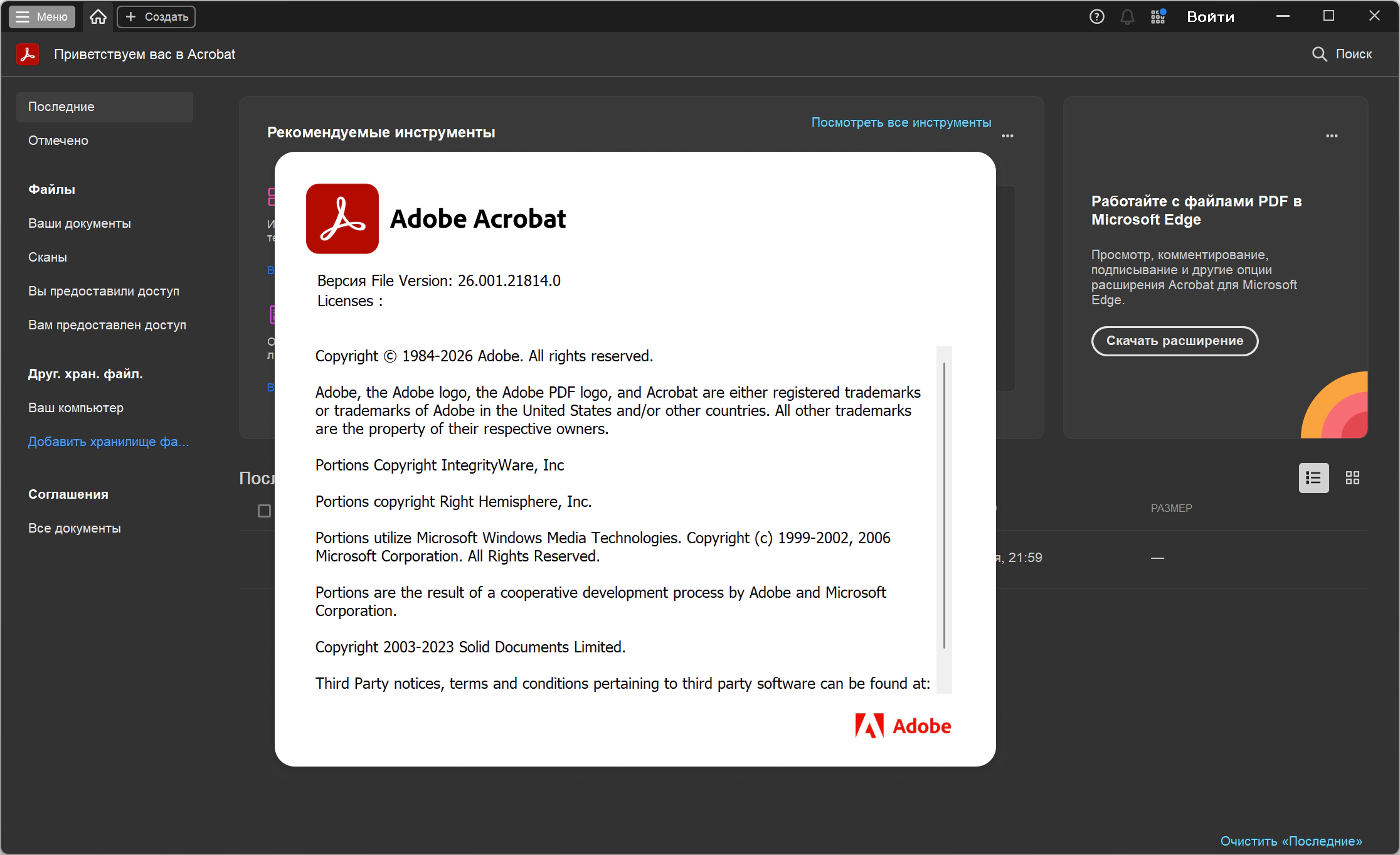Minimize the Acrobat window
Screen dimensions: 1400x855
[x=1283, y=16]
